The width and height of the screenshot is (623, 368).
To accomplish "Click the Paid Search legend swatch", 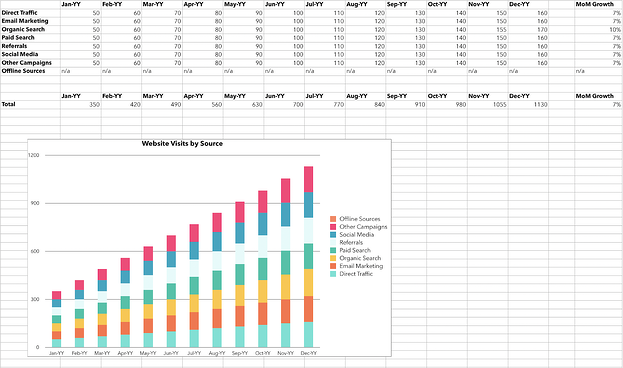I will tap(333, 250).
